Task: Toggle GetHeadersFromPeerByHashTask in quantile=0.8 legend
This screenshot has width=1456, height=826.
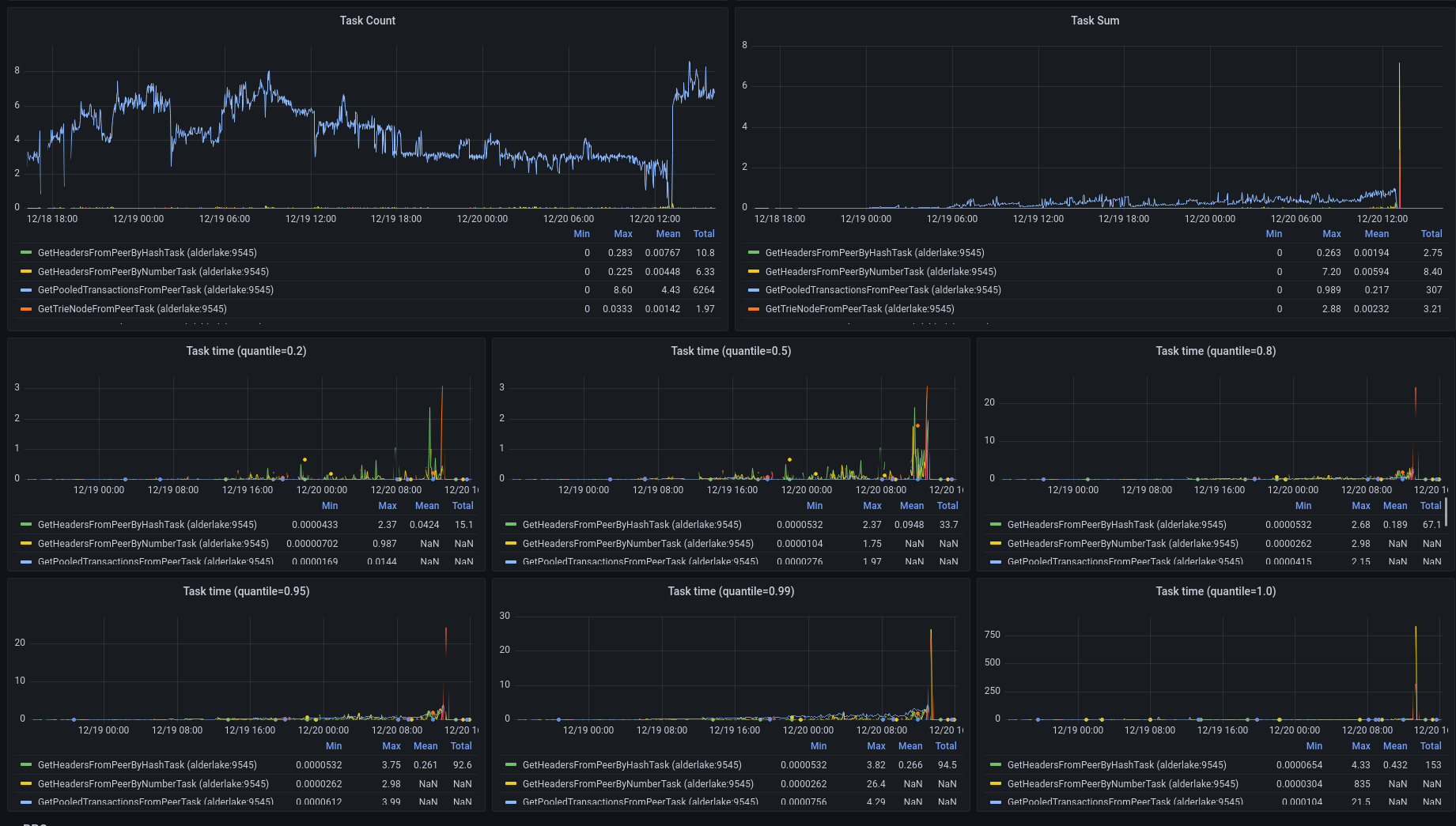Action: (x=1117, y=525)
